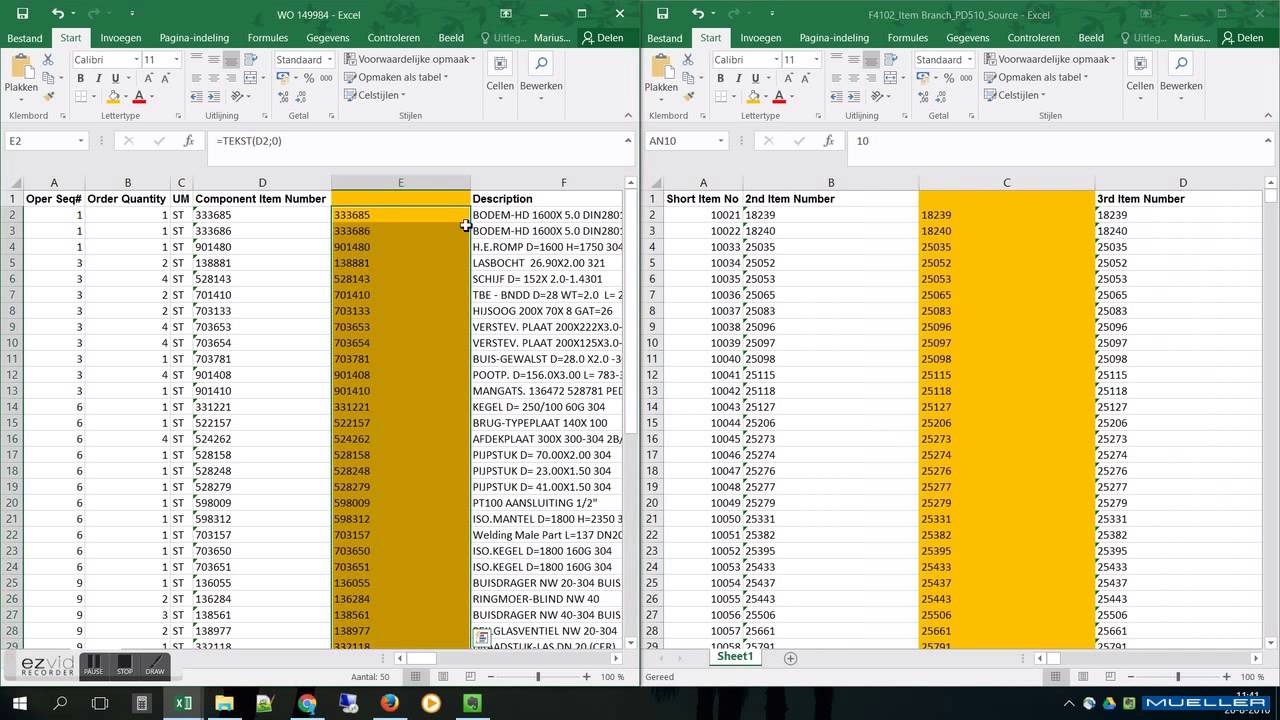1280x720 pixels.
Task: Increase decimal places in WO 149984 window
Action: coord(284,97)
